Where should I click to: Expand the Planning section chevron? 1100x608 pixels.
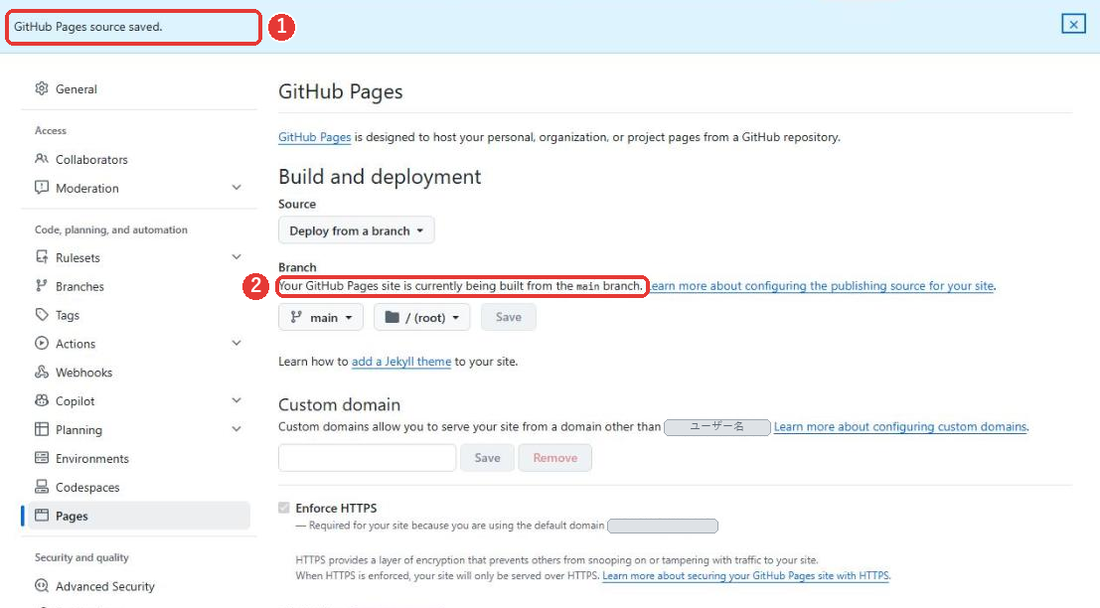(x=236, y=429)
